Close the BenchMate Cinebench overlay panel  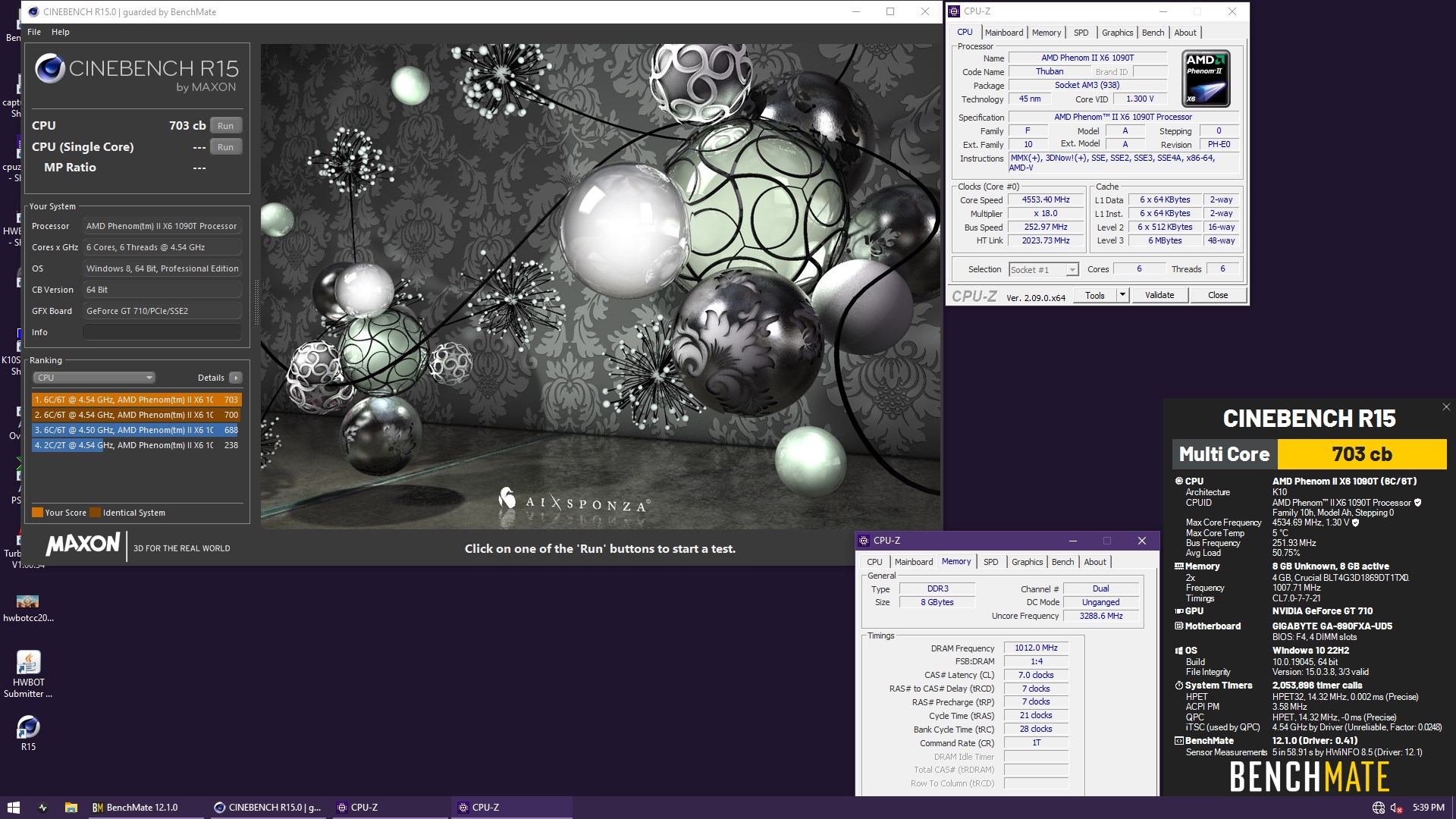pyautogui.click(x=1446, y=407)
